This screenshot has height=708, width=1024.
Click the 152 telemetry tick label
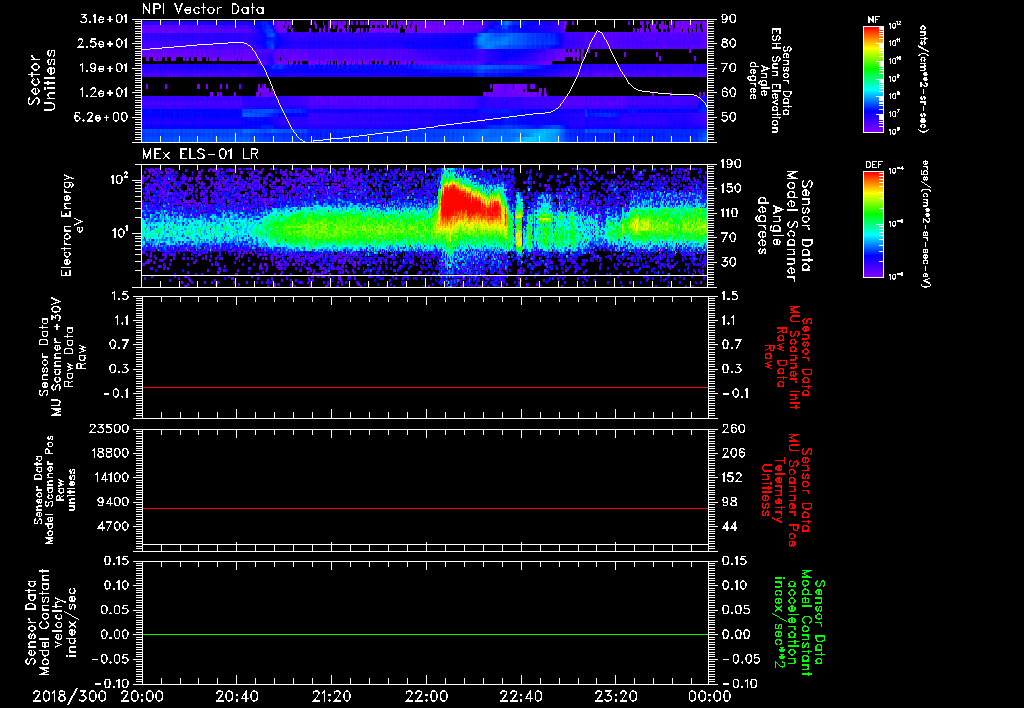click(733, 477)
